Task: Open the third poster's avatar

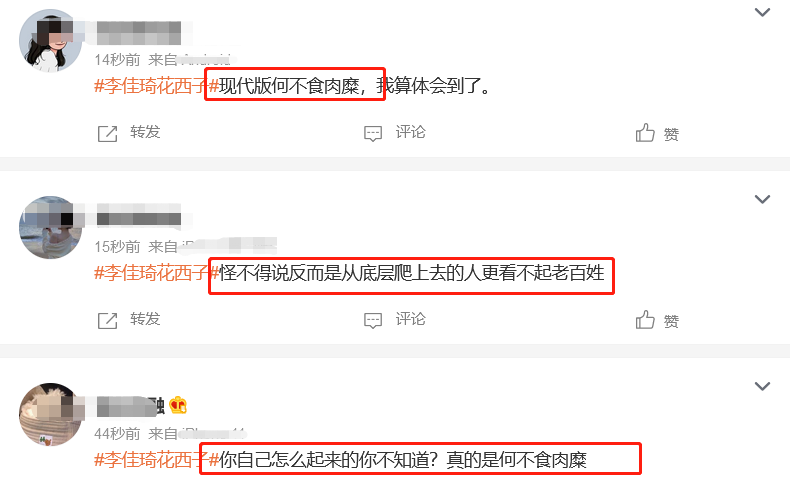Action: tap(50, 414)
